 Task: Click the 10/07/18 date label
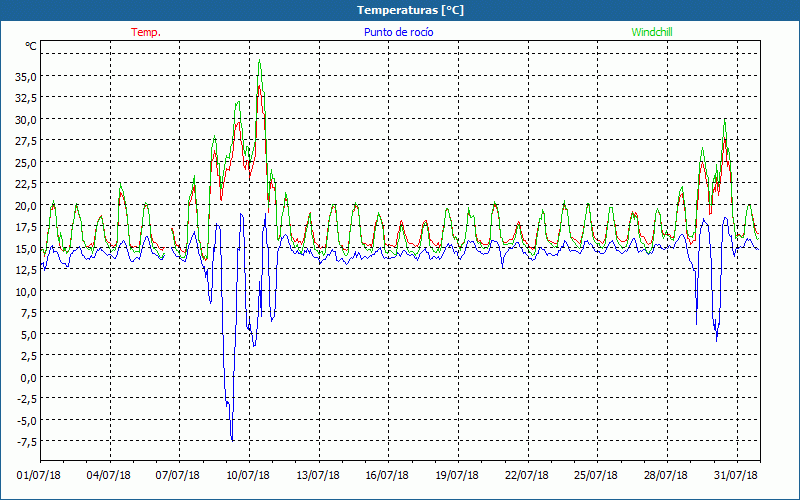click(248, 476)
